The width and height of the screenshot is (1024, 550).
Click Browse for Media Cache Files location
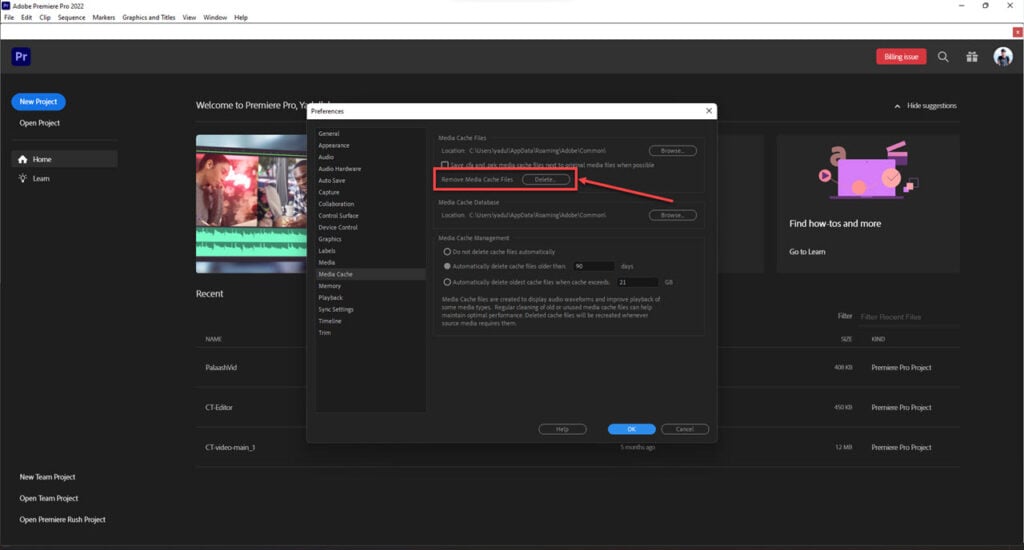[x=673, y=151]
